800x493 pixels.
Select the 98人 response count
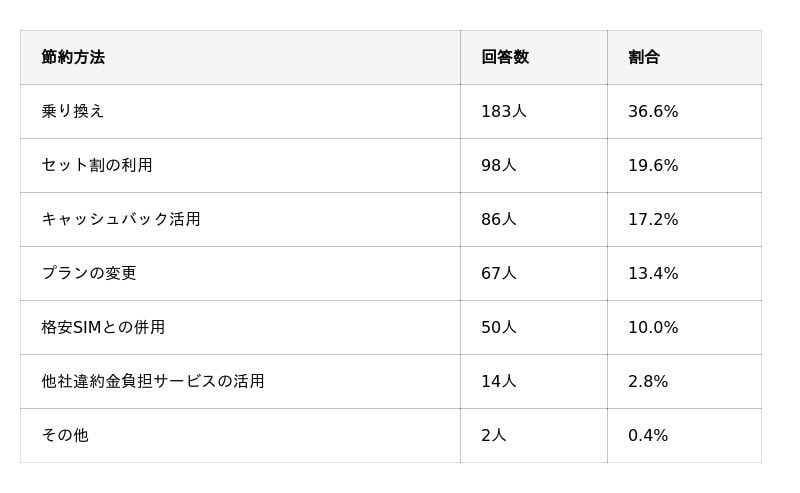498,165
